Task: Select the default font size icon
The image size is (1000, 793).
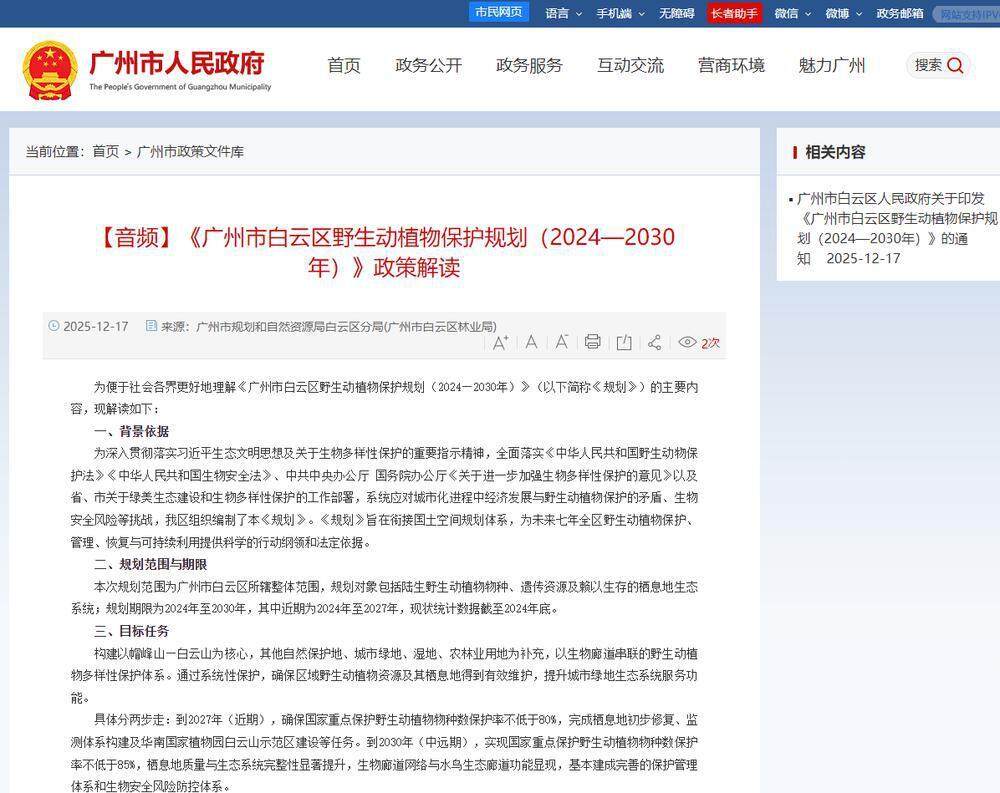Action: [x=531, y=343]
